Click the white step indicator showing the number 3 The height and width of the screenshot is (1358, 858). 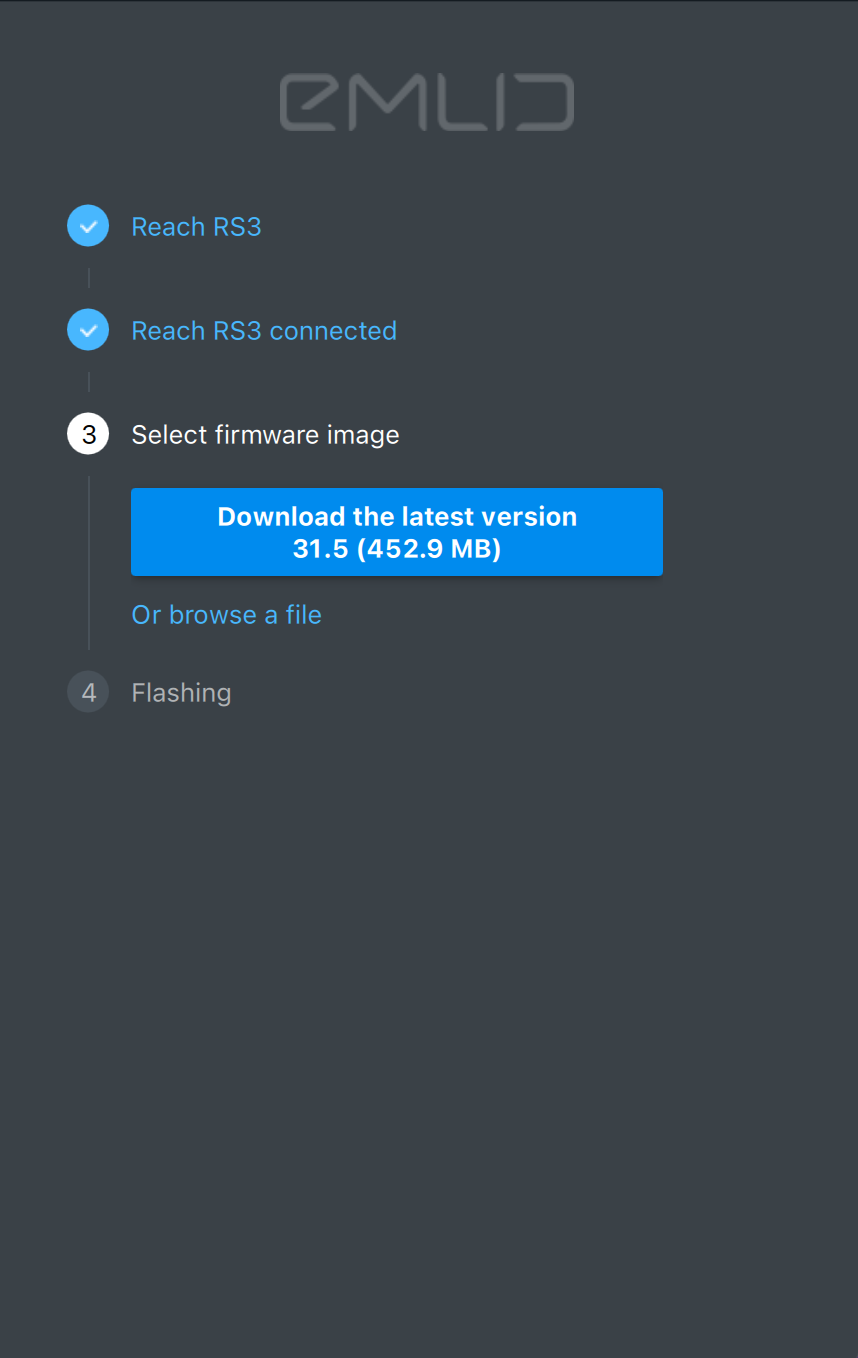tap(88, 434)
